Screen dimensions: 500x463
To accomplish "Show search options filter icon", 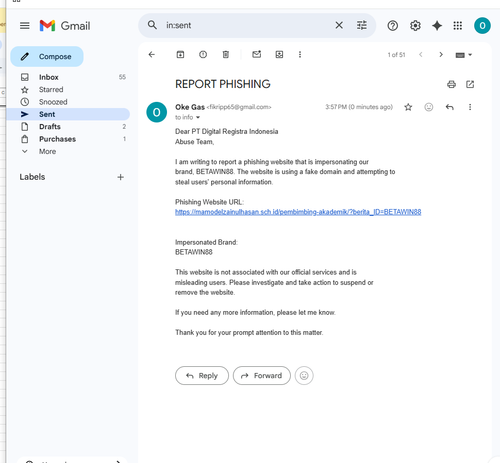I will click(362, 25).
